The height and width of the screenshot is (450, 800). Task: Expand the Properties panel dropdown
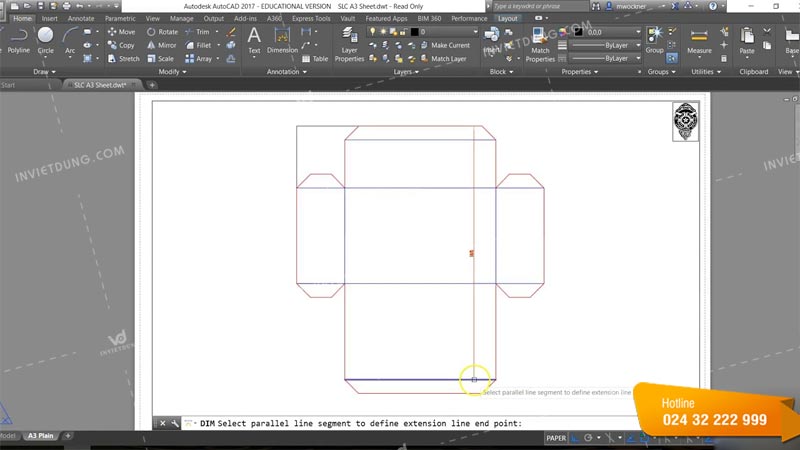[580, 72]
